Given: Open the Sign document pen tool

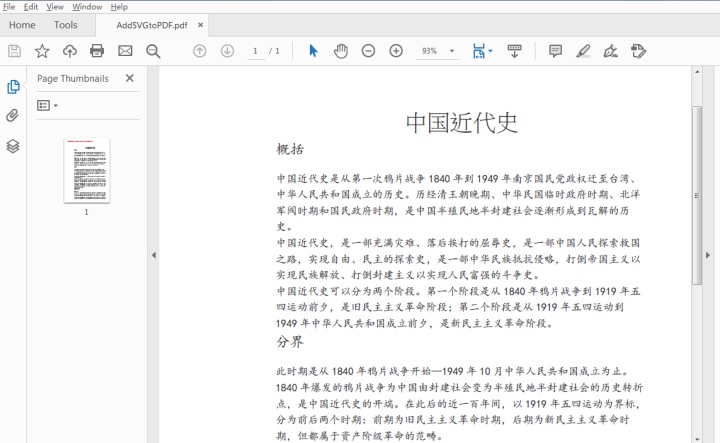Looking at the screenshot, I should coord(611,50).
